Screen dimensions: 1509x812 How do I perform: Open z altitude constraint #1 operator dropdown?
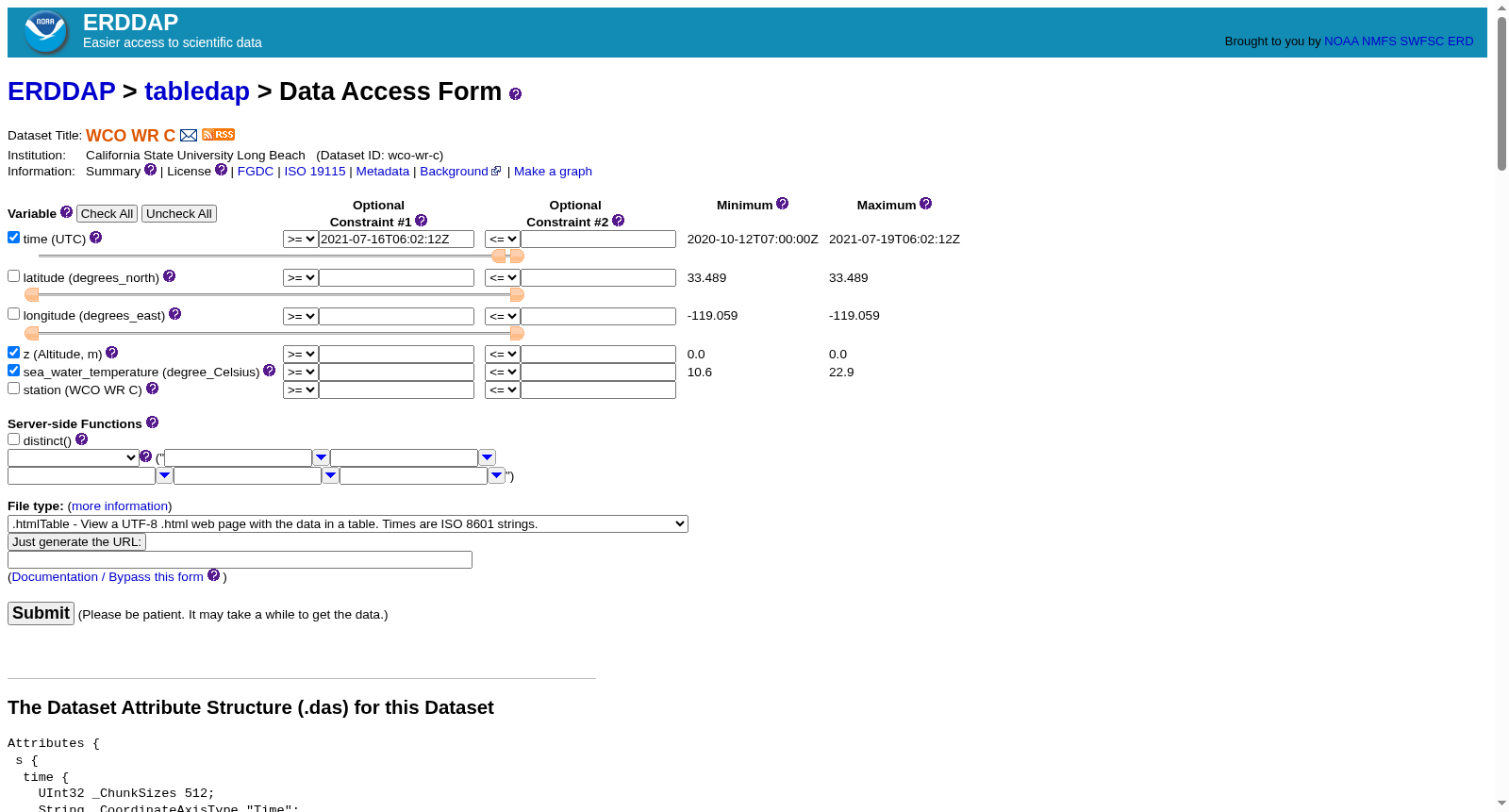click(300, 355)
